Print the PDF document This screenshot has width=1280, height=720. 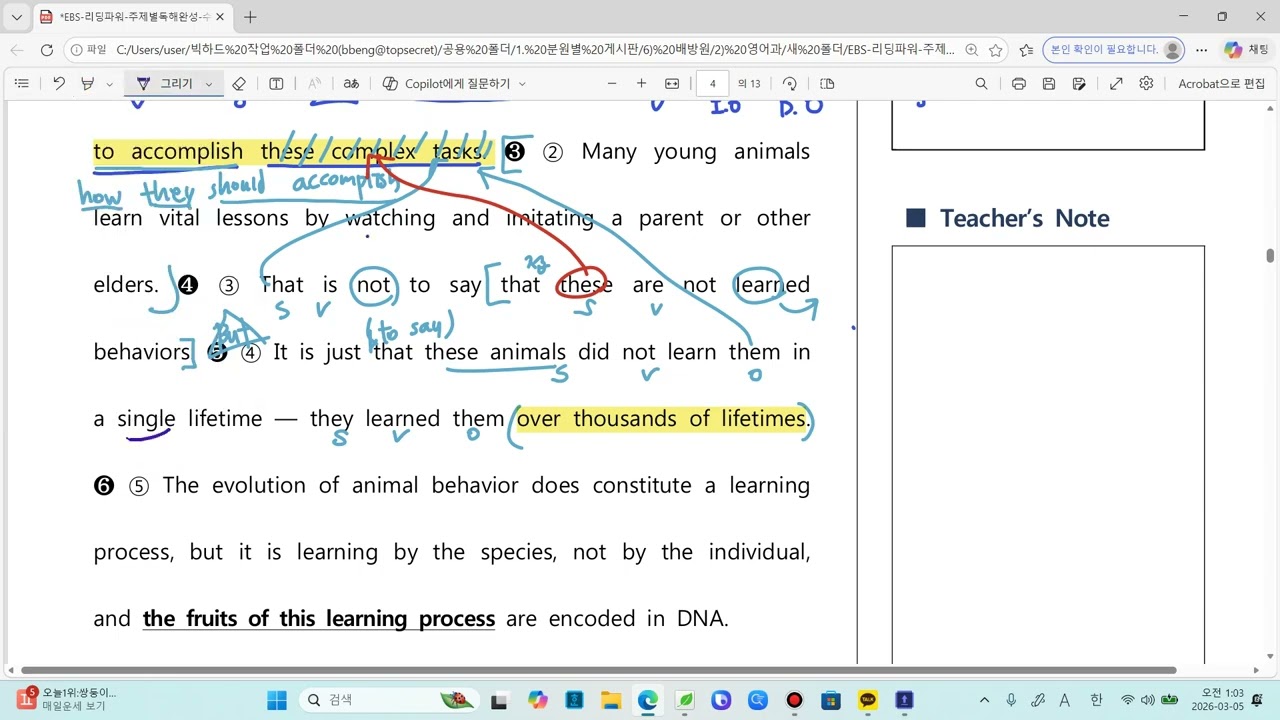coord(1019,84)
